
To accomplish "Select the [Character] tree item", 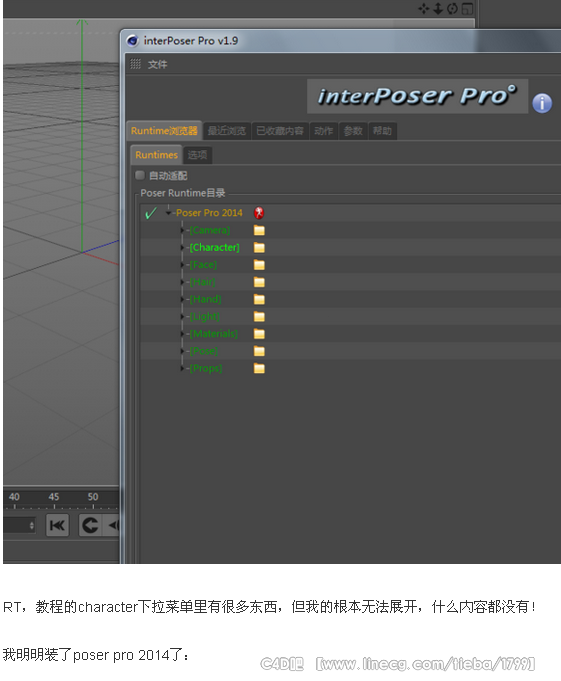I will [214, 248].
